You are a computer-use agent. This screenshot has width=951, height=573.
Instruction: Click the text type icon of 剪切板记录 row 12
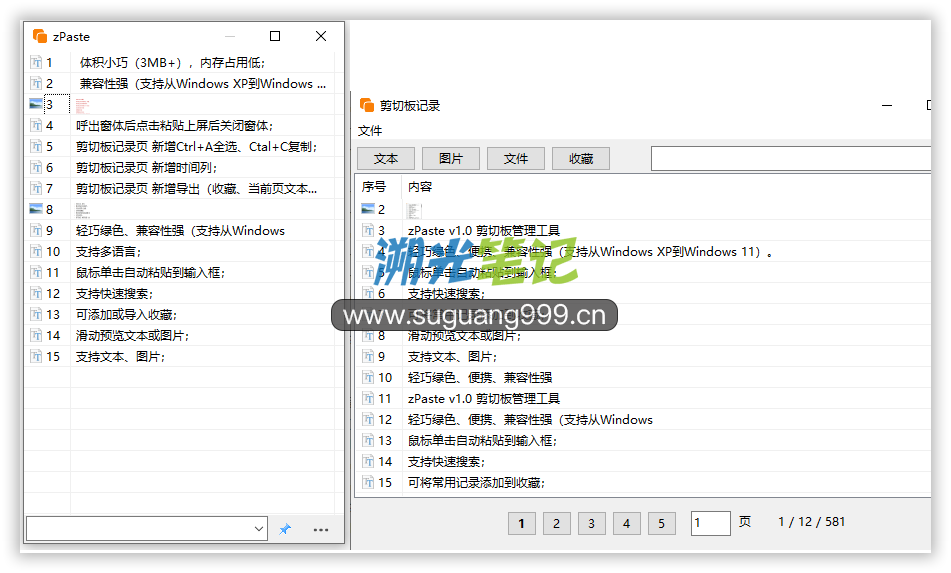click(x=368, y=420)
